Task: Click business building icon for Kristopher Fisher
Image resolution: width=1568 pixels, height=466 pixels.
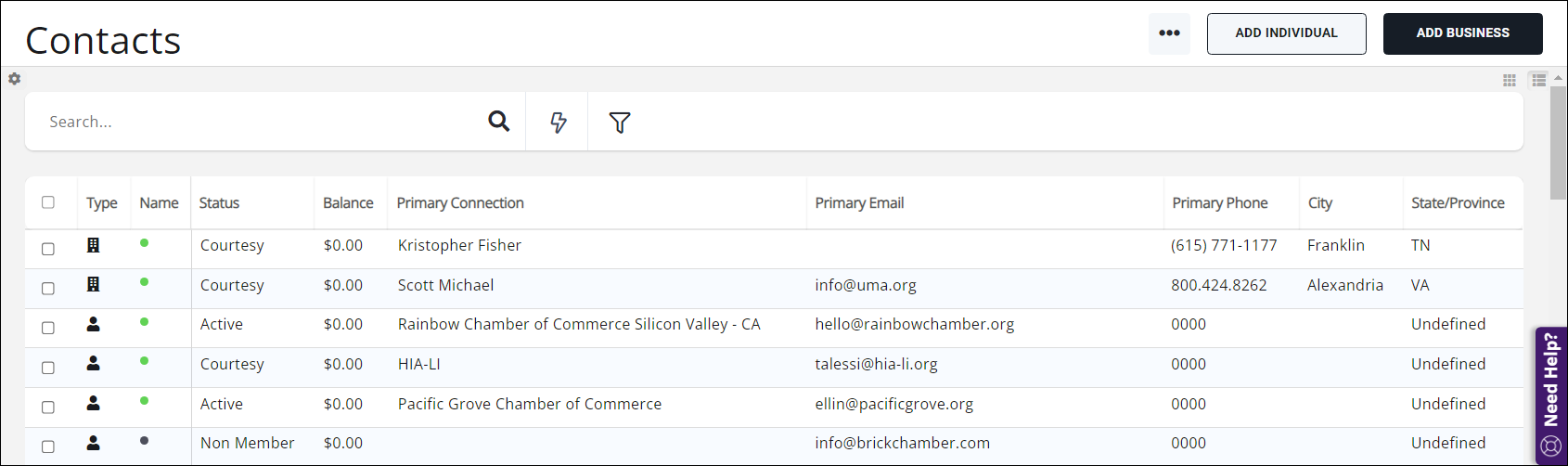Action: 93,245
